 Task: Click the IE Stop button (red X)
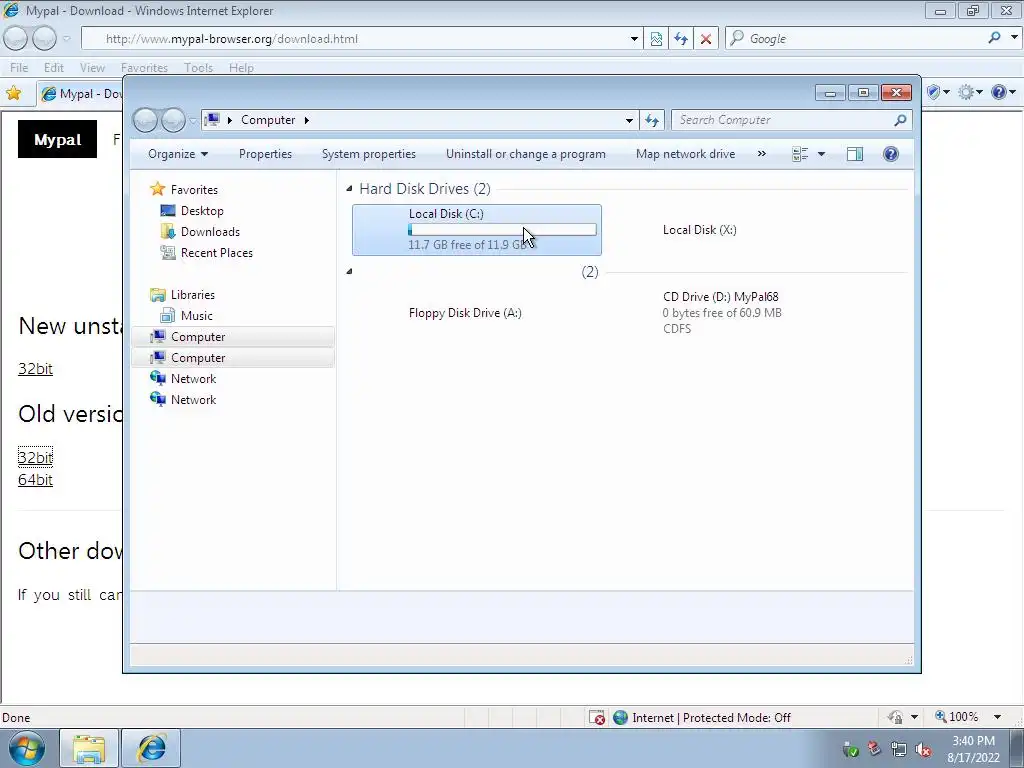coord(706,39)
